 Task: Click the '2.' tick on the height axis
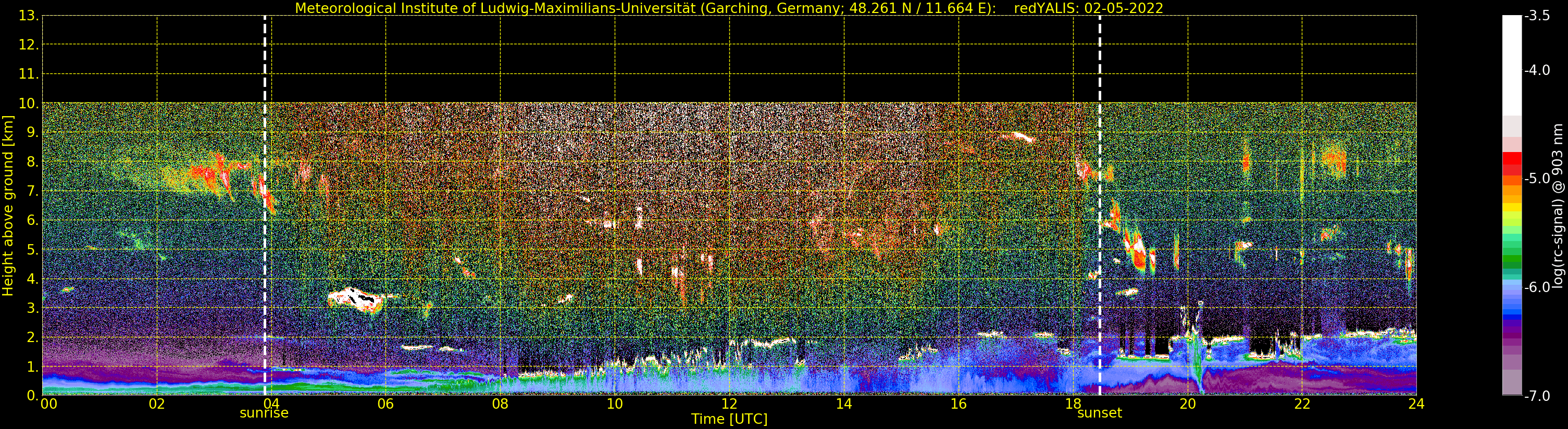click(x=32, y=337)
